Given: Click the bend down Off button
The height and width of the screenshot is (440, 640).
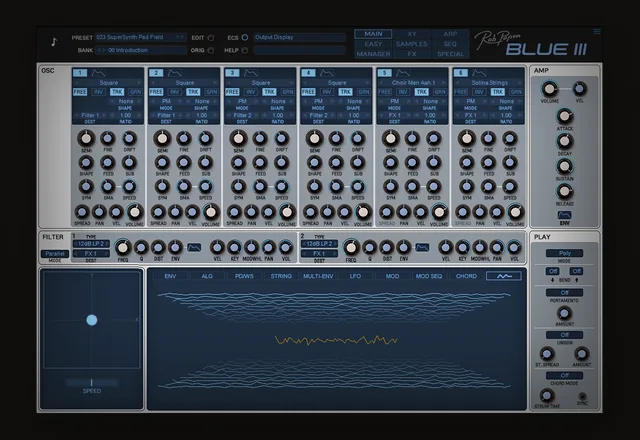Looking at the screenshot, I should tap(553, 271).
